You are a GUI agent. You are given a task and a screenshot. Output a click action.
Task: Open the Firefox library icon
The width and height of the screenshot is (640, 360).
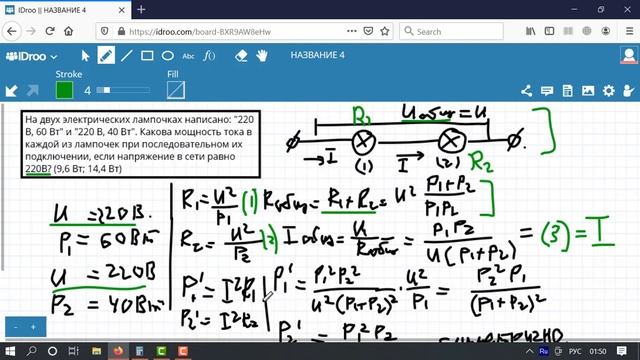pos(531,31)
